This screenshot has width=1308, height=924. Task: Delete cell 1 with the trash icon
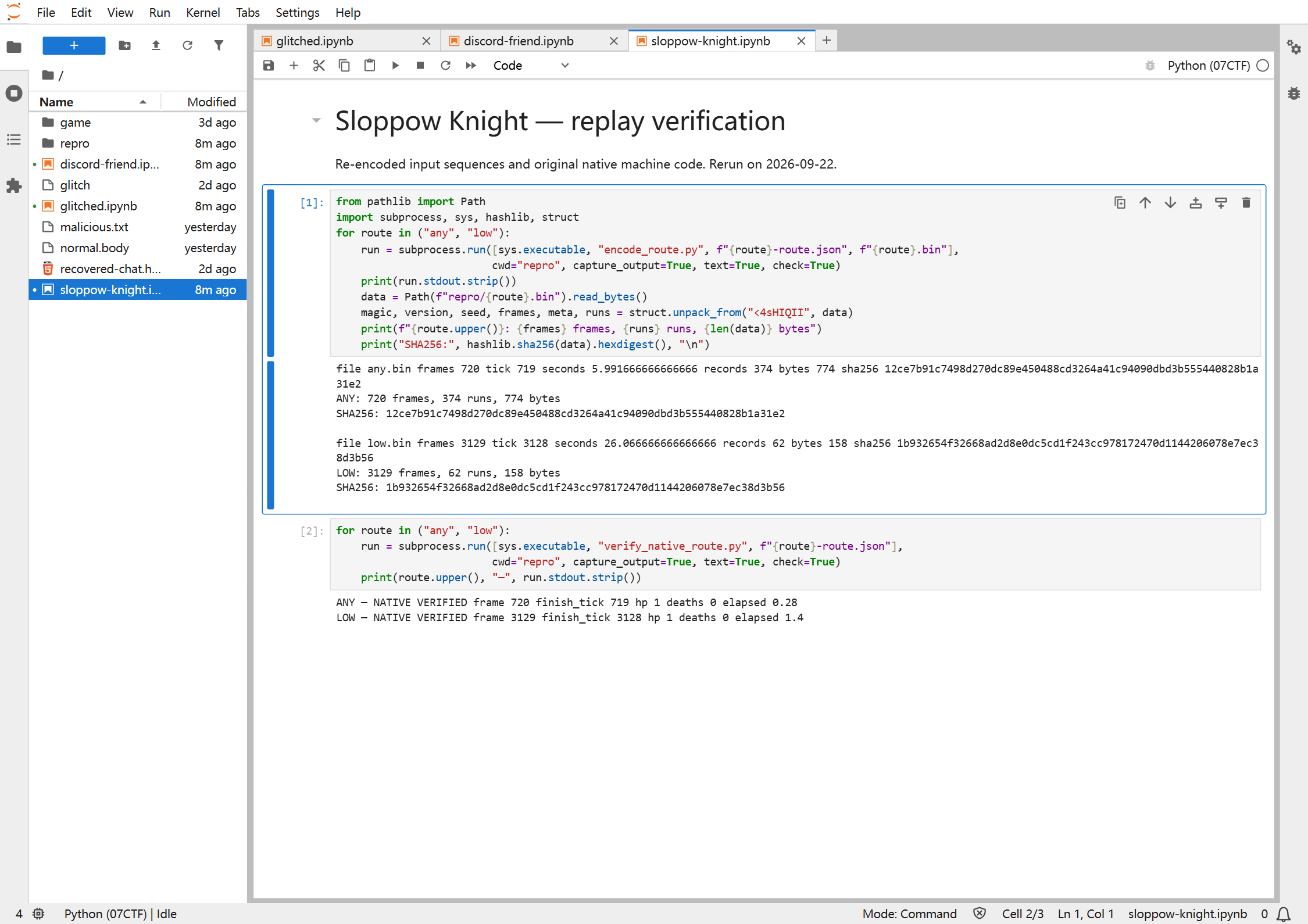coord(1246,203)
